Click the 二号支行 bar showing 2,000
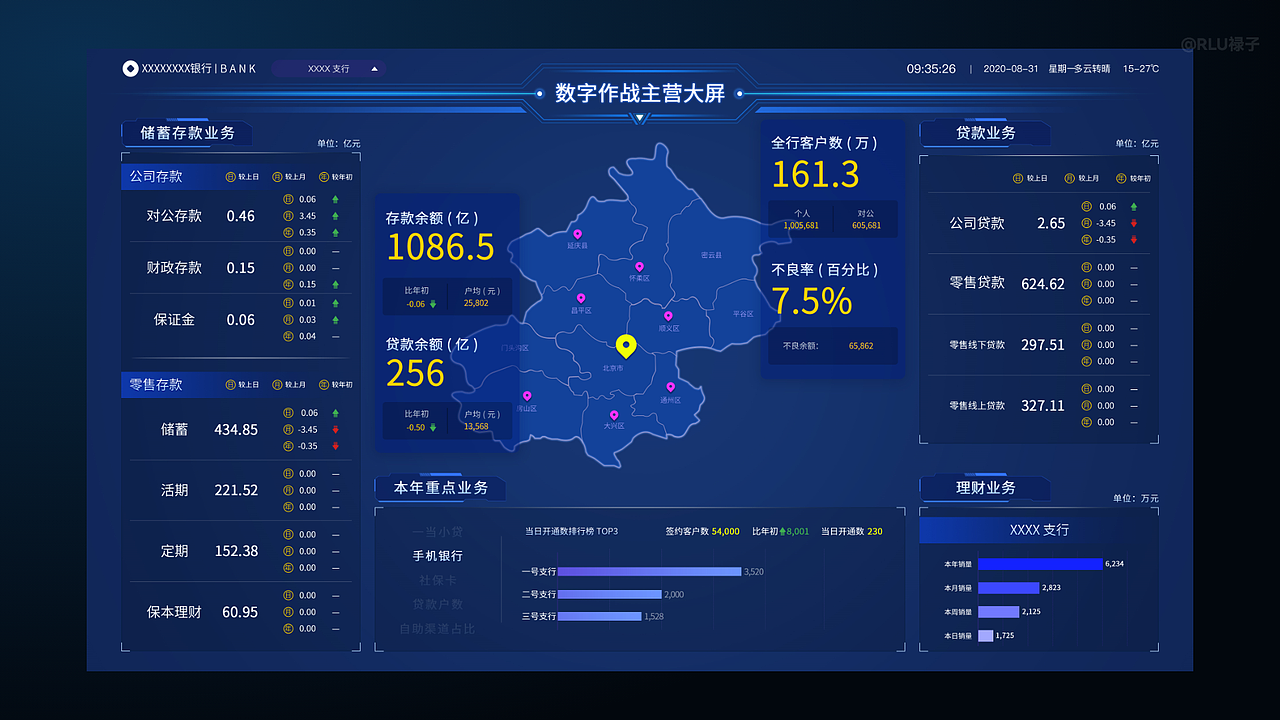The image size is (1280, 720). 610,594
